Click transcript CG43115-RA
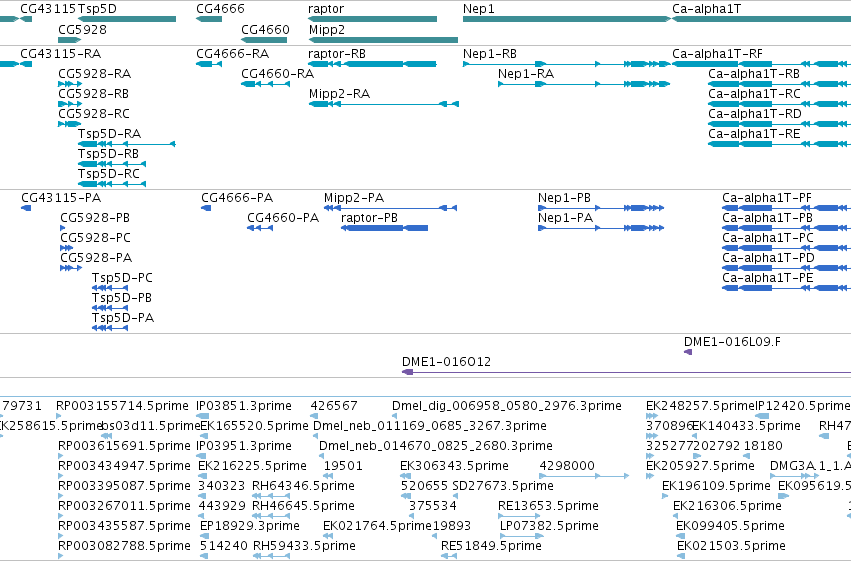Screen dimensions: 851x561 (x=60, y=54)
